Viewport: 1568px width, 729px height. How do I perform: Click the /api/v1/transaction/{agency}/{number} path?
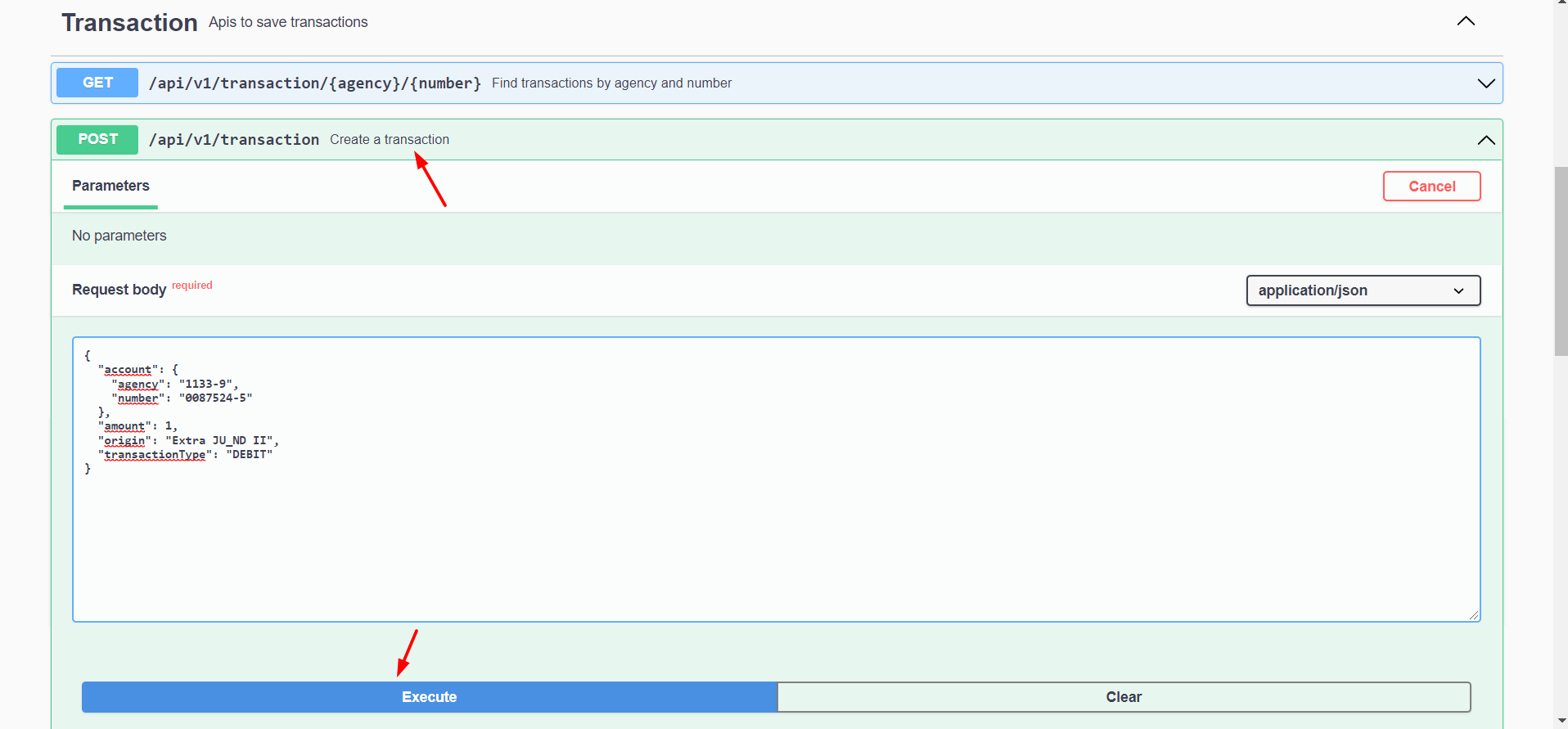[315, 83]
